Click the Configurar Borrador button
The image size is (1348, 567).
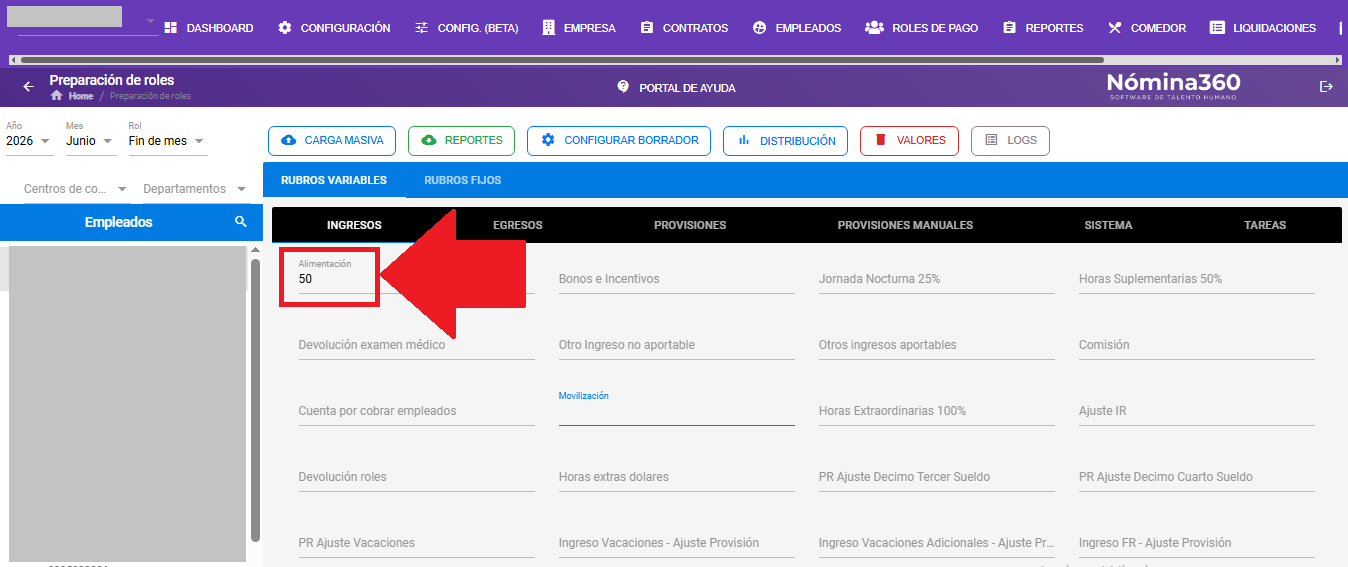point(619,140)
